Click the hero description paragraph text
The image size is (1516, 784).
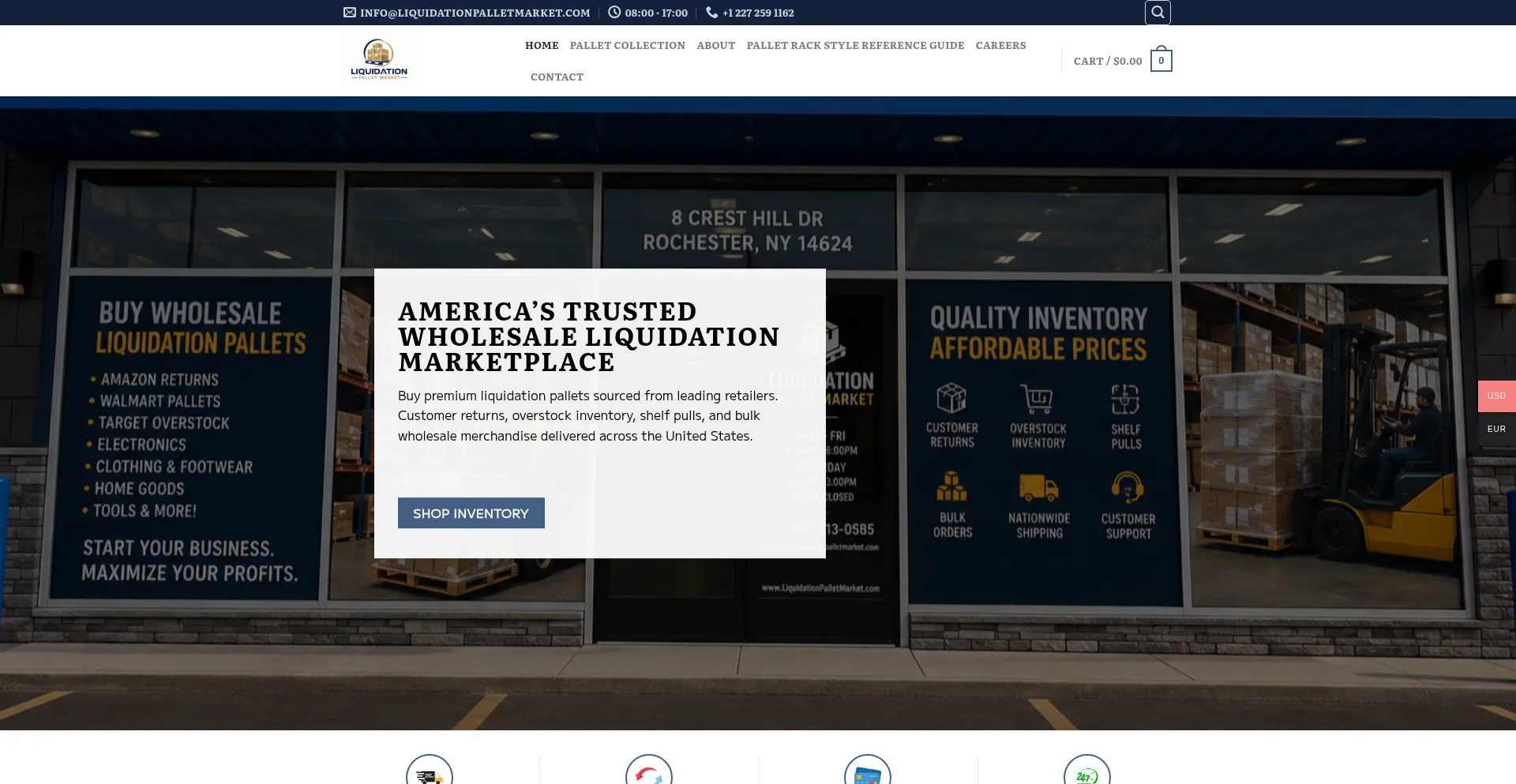point(587,415)
